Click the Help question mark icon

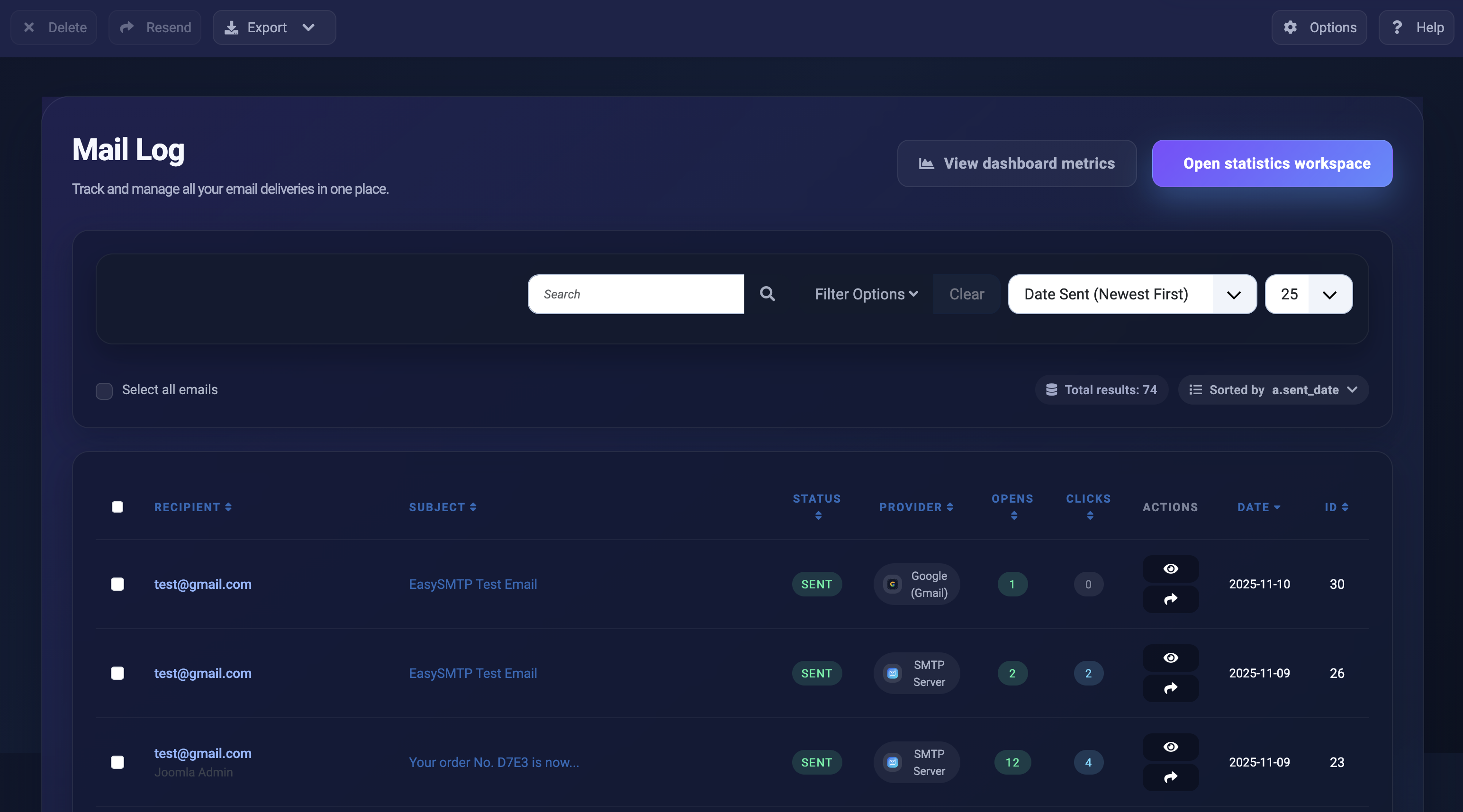point(1397,27)
